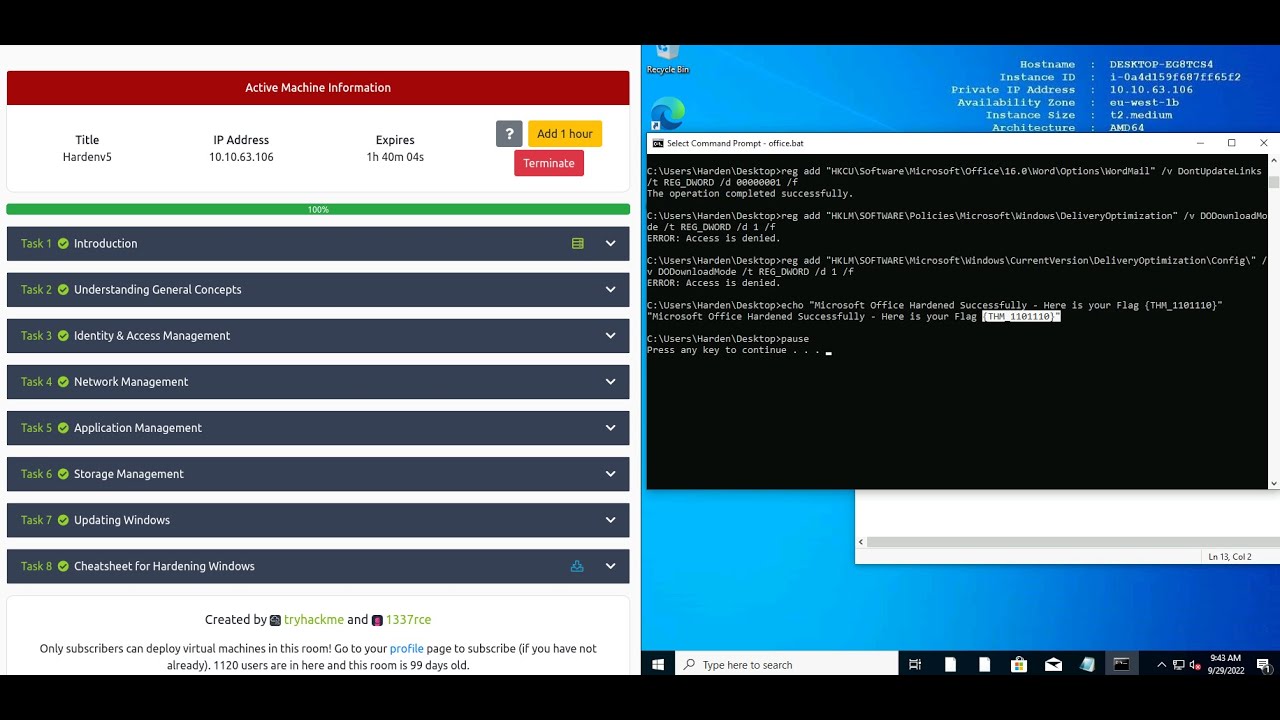Click the Task 4 green completion checkmark
The image size is (1280, 720).
[63, 381]
